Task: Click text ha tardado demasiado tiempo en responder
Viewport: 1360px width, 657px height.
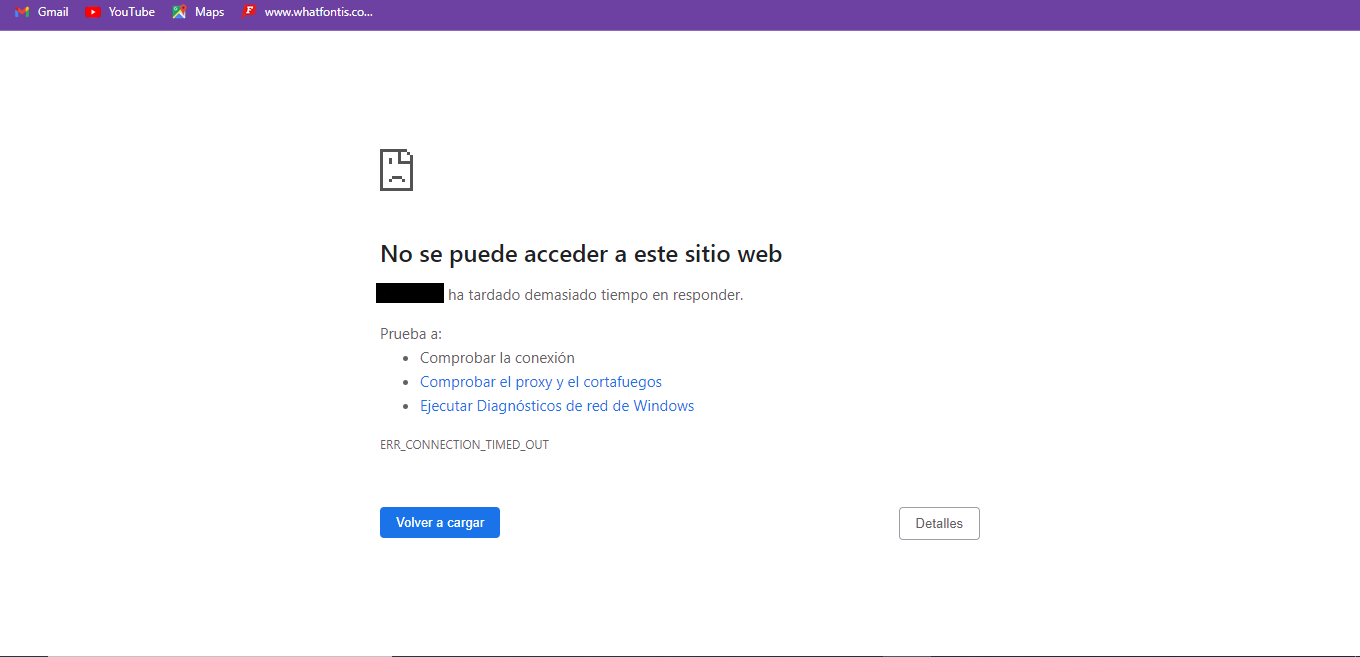Action: pyautogui.click(x=596, y=295)
